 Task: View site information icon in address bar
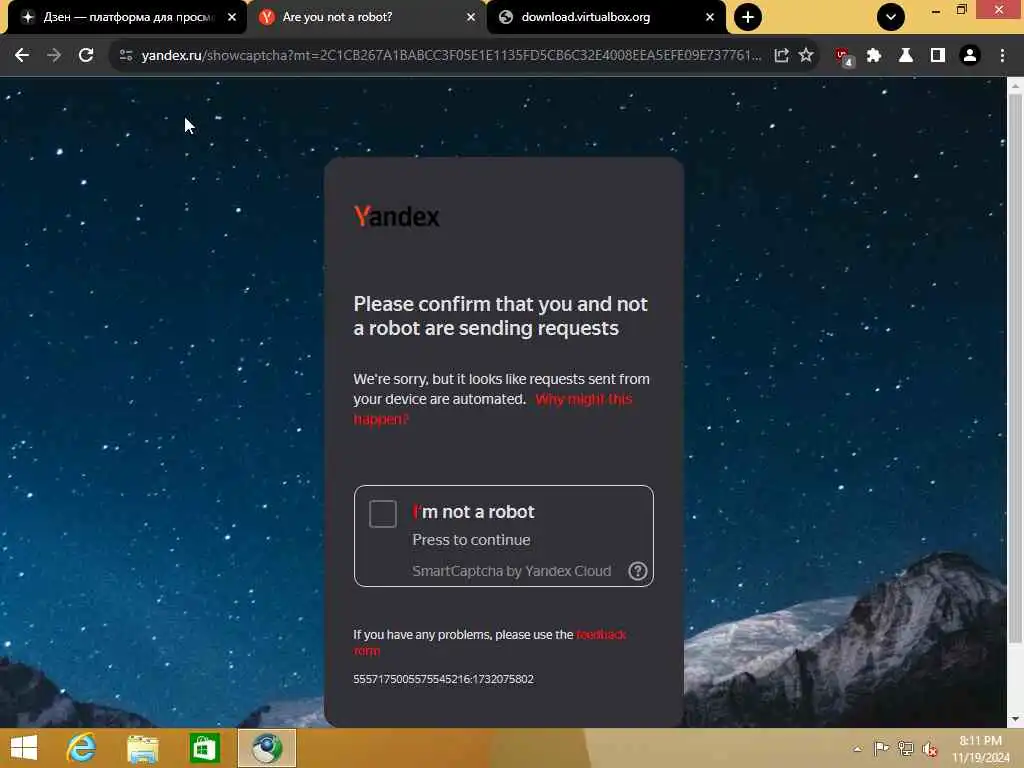coord(126,56)
